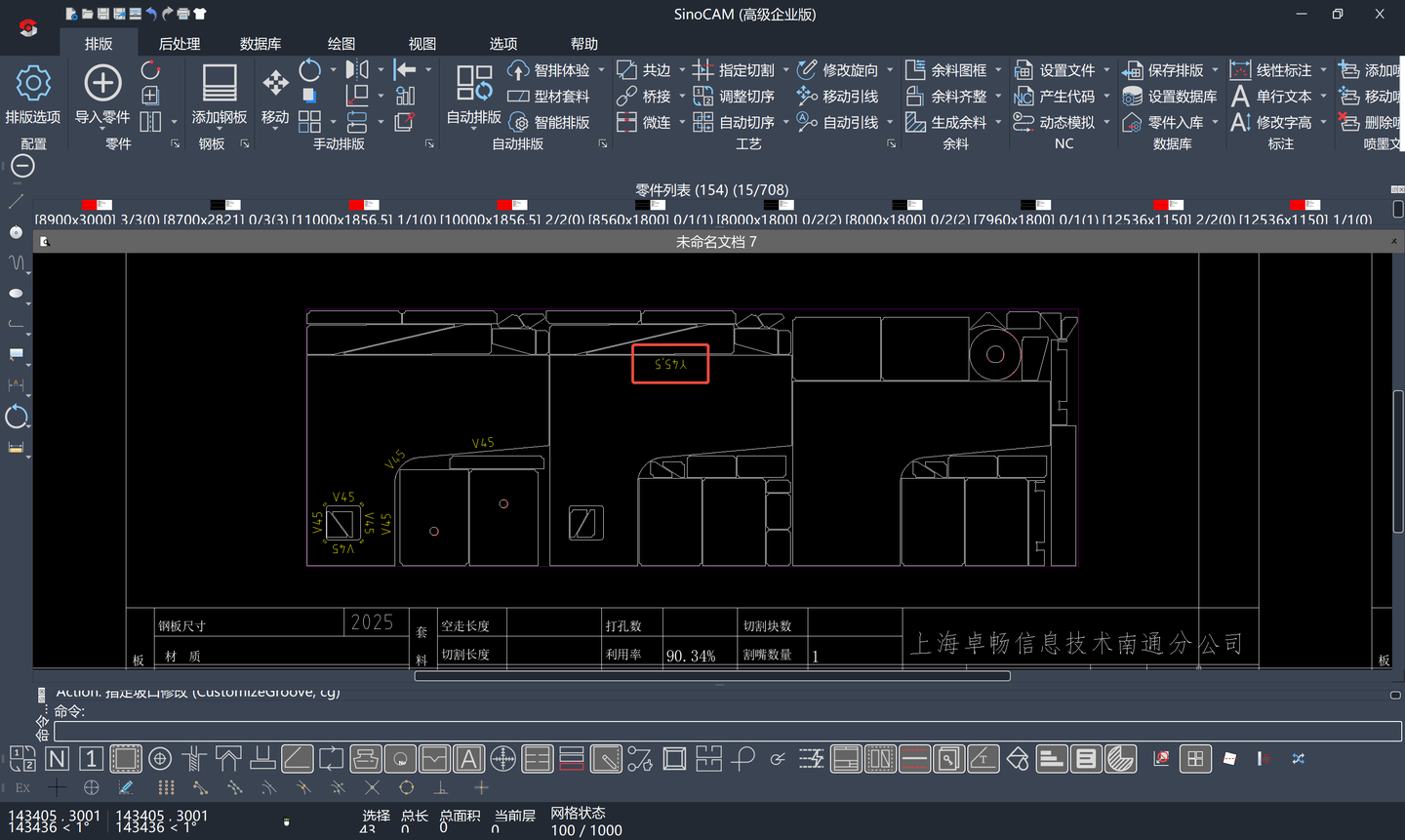This screenshot has width=1405, height=840.
Task: Switch to the 后处理 ribbon tab
Action: [x=180, y=44]
